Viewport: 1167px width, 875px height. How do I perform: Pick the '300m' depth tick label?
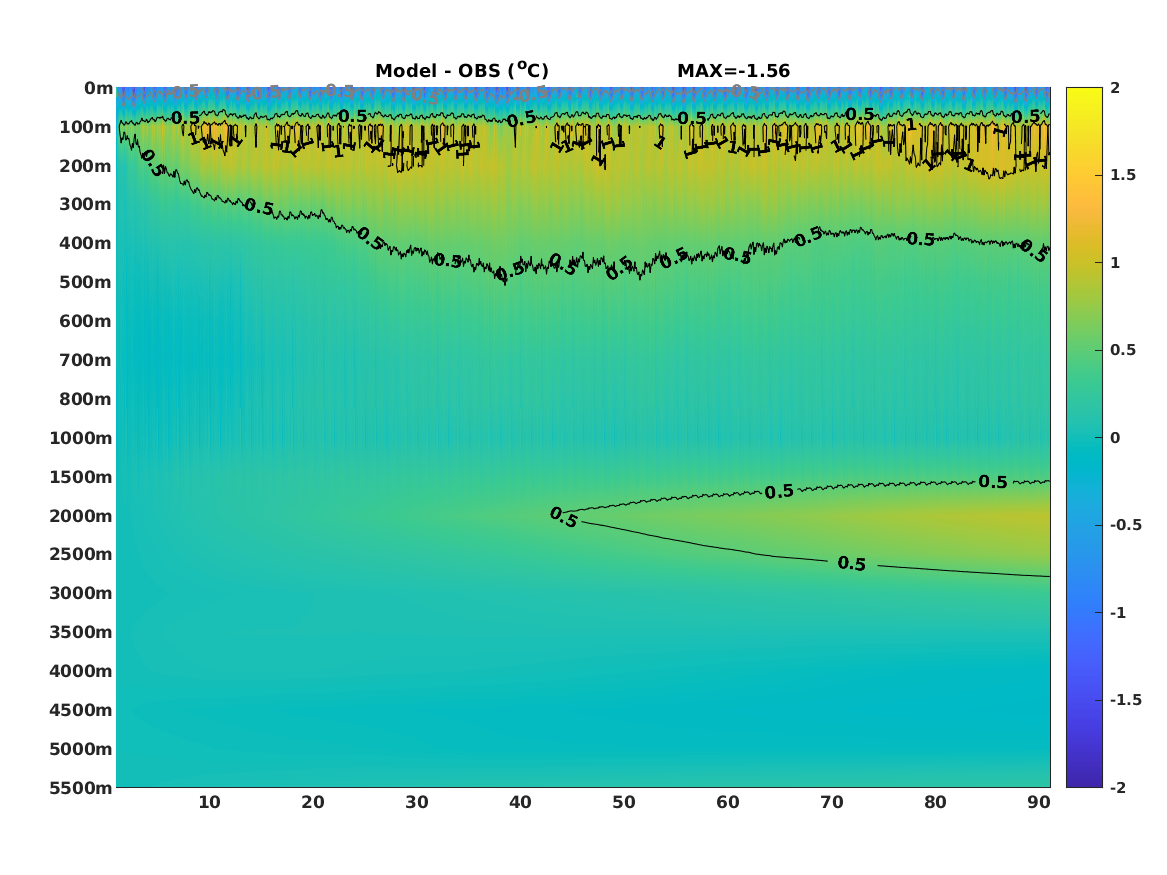(x=86, y=205)
